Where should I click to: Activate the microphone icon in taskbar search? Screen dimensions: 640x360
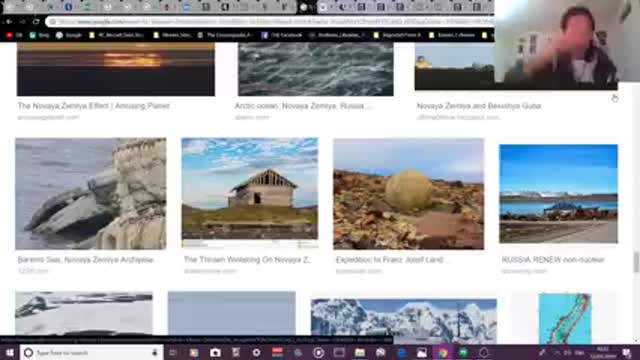[155, 352]
